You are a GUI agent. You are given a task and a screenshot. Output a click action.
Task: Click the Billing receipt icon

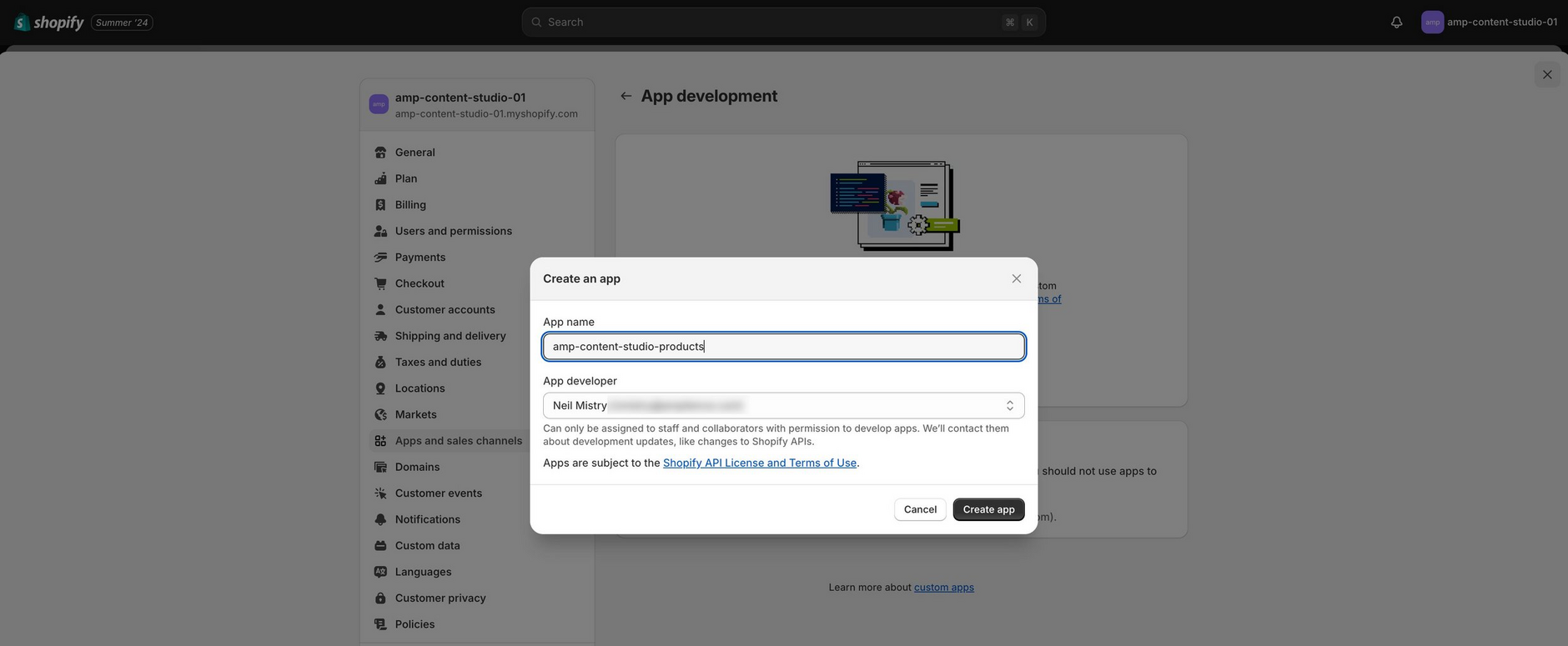(380, 205)
